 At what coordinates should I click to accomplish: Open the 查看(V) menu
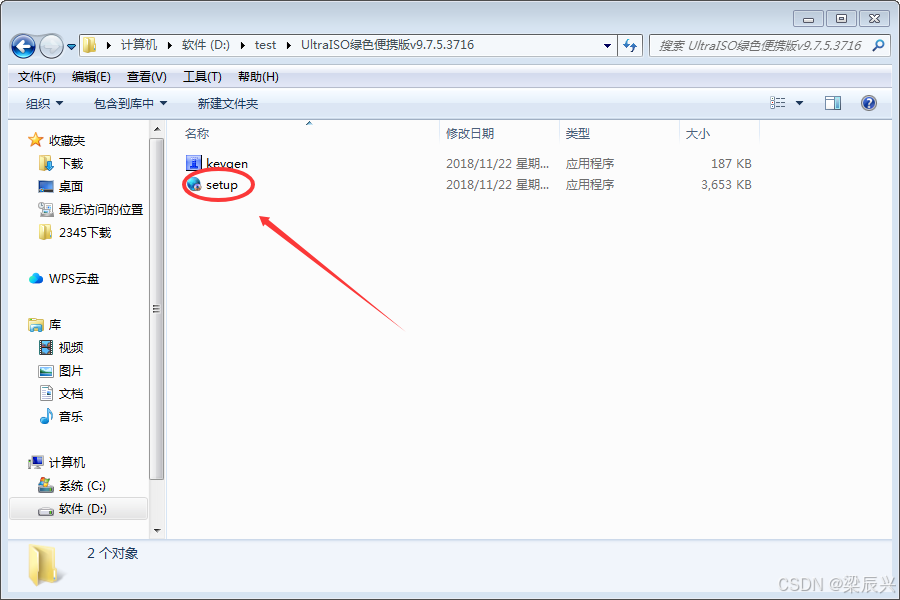click(x=146, y=77)
